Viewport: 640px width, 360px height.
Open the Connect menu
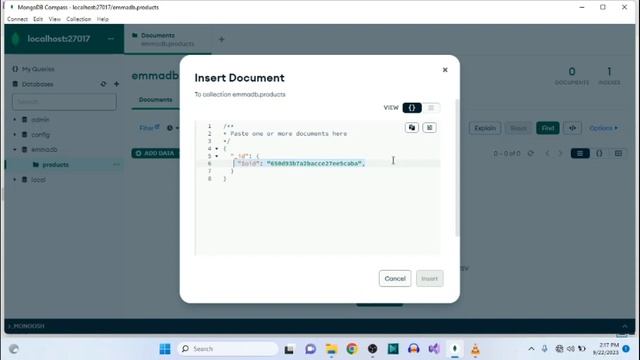17,19
